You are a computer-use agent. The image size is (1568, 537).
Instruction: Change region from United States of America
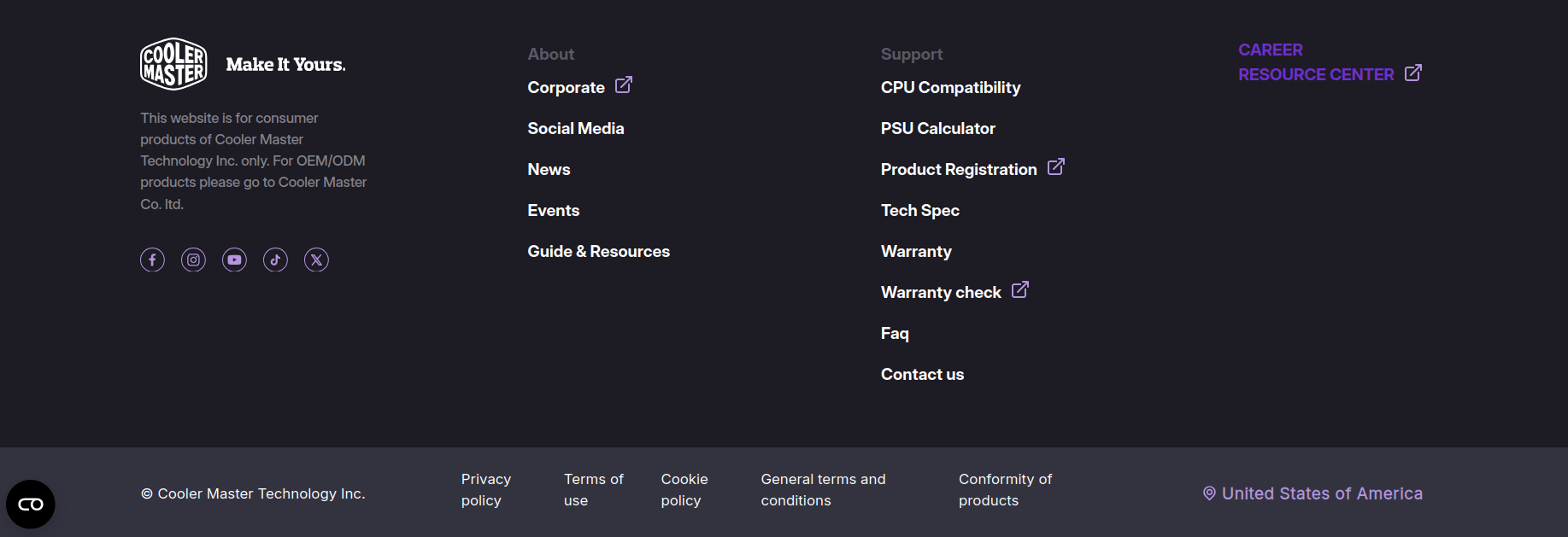pyautogui.click(x=1321, y=493)
